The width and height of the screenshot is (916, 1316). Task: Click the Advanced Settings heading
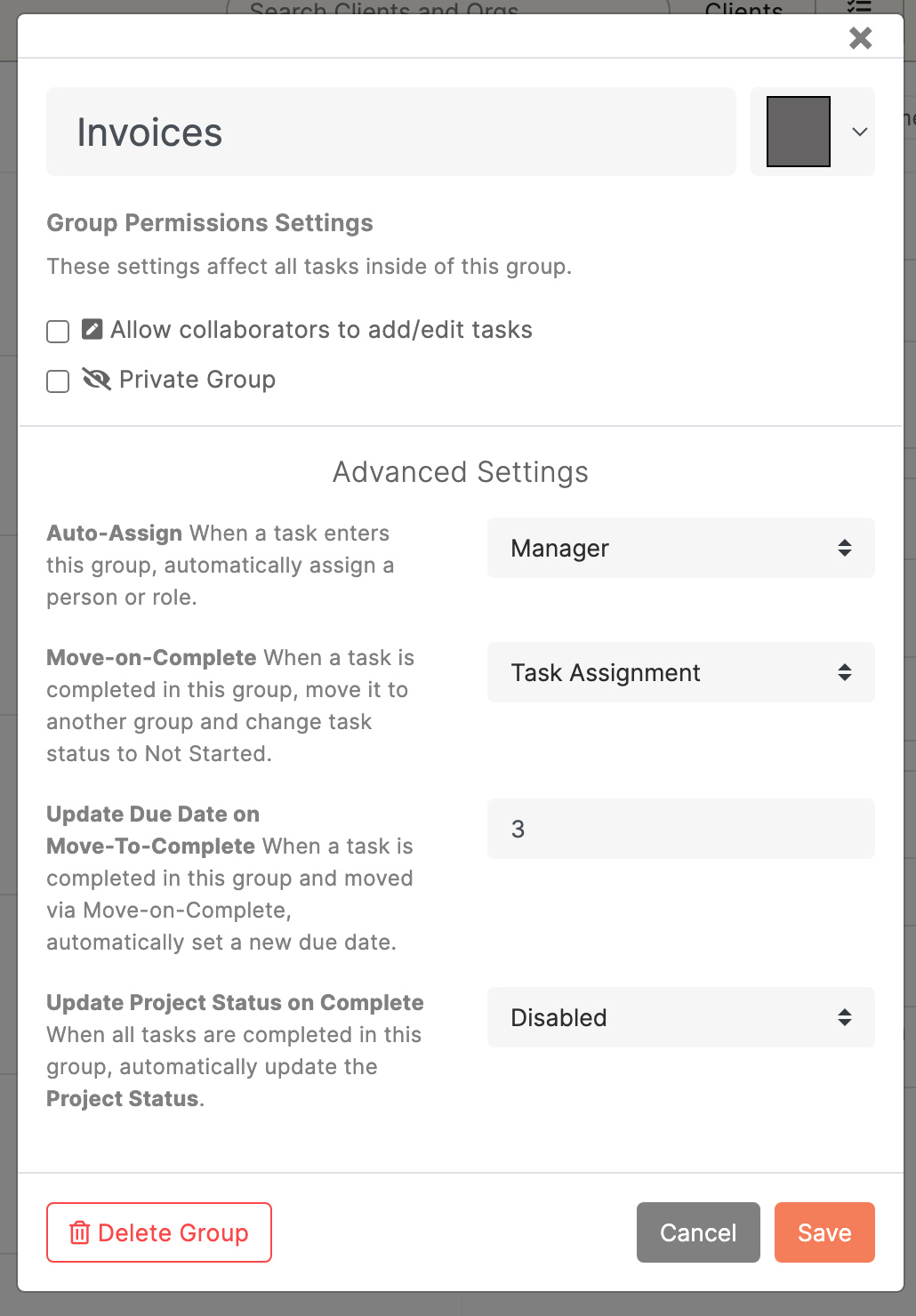461,472
